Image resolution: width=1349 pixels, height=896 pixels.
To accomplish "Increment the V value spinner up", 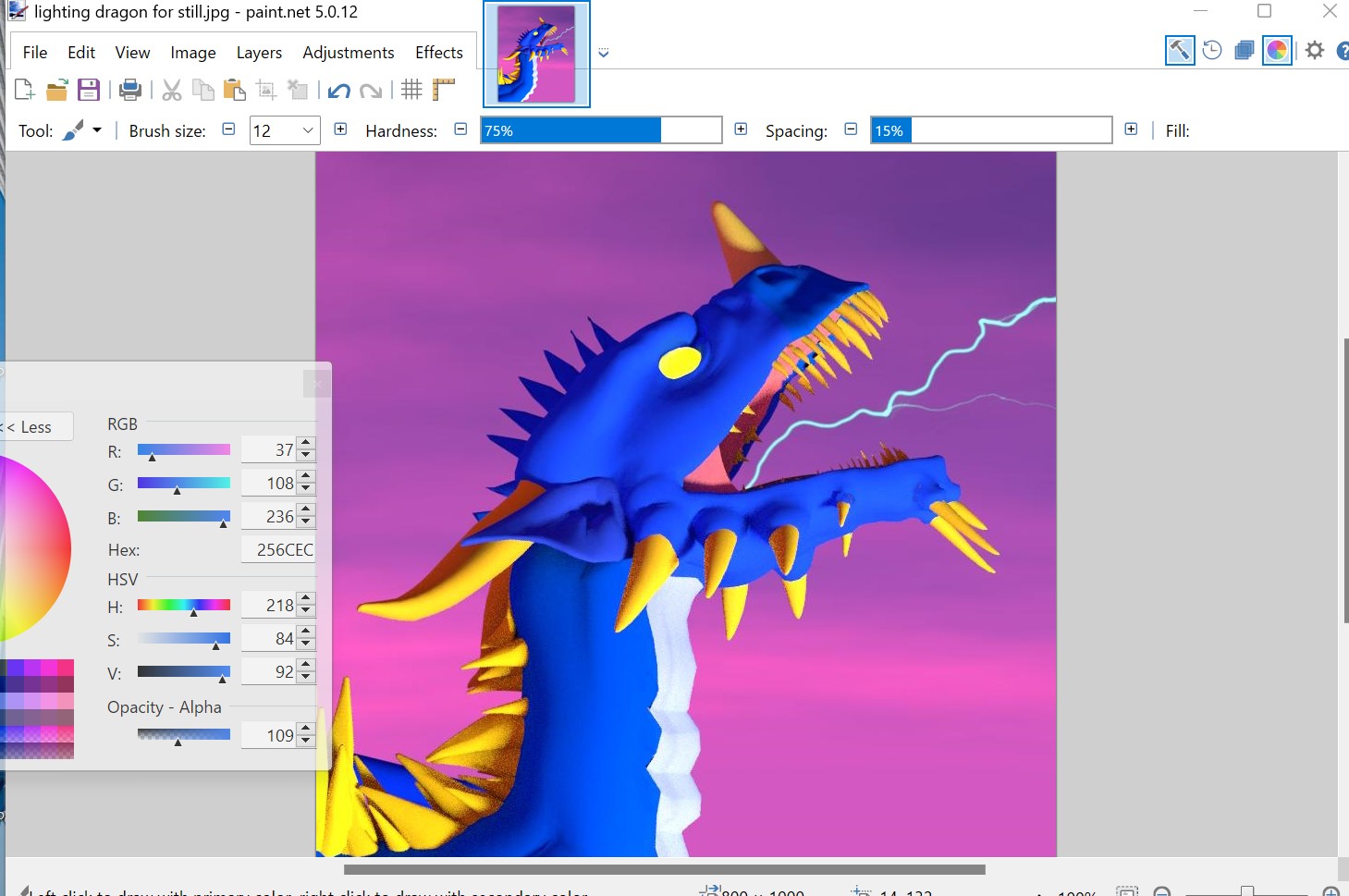I will coord(306,666).
